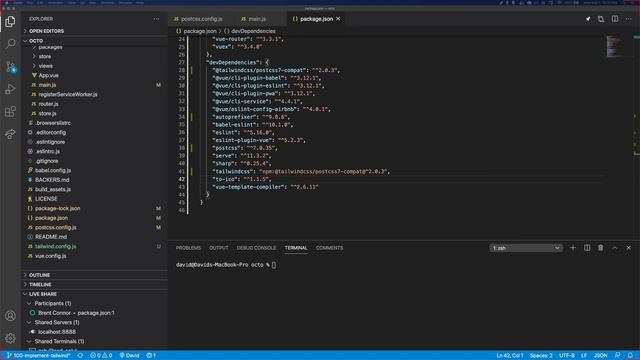Open README.md in explorer

pos(51,237)
